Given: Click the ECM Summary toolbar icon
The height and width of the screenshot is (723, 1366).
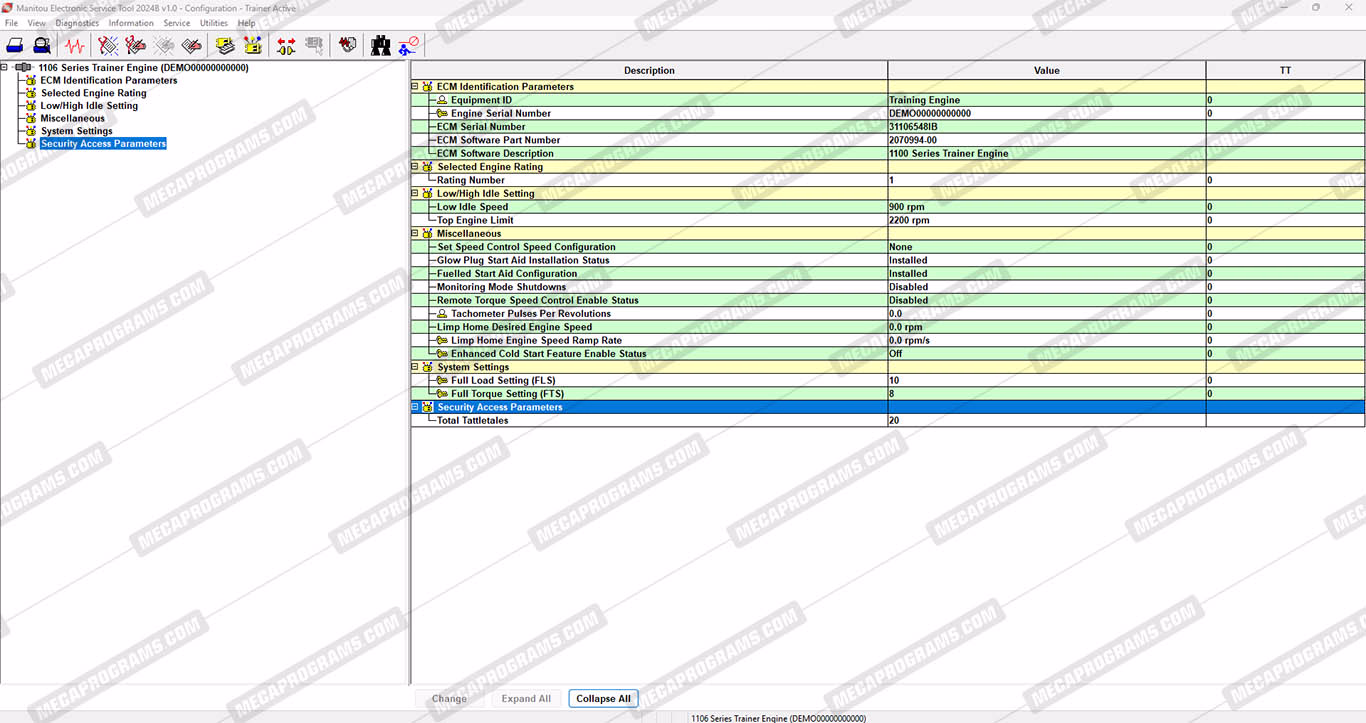Looking at the screenshot, I should point(225,45).
